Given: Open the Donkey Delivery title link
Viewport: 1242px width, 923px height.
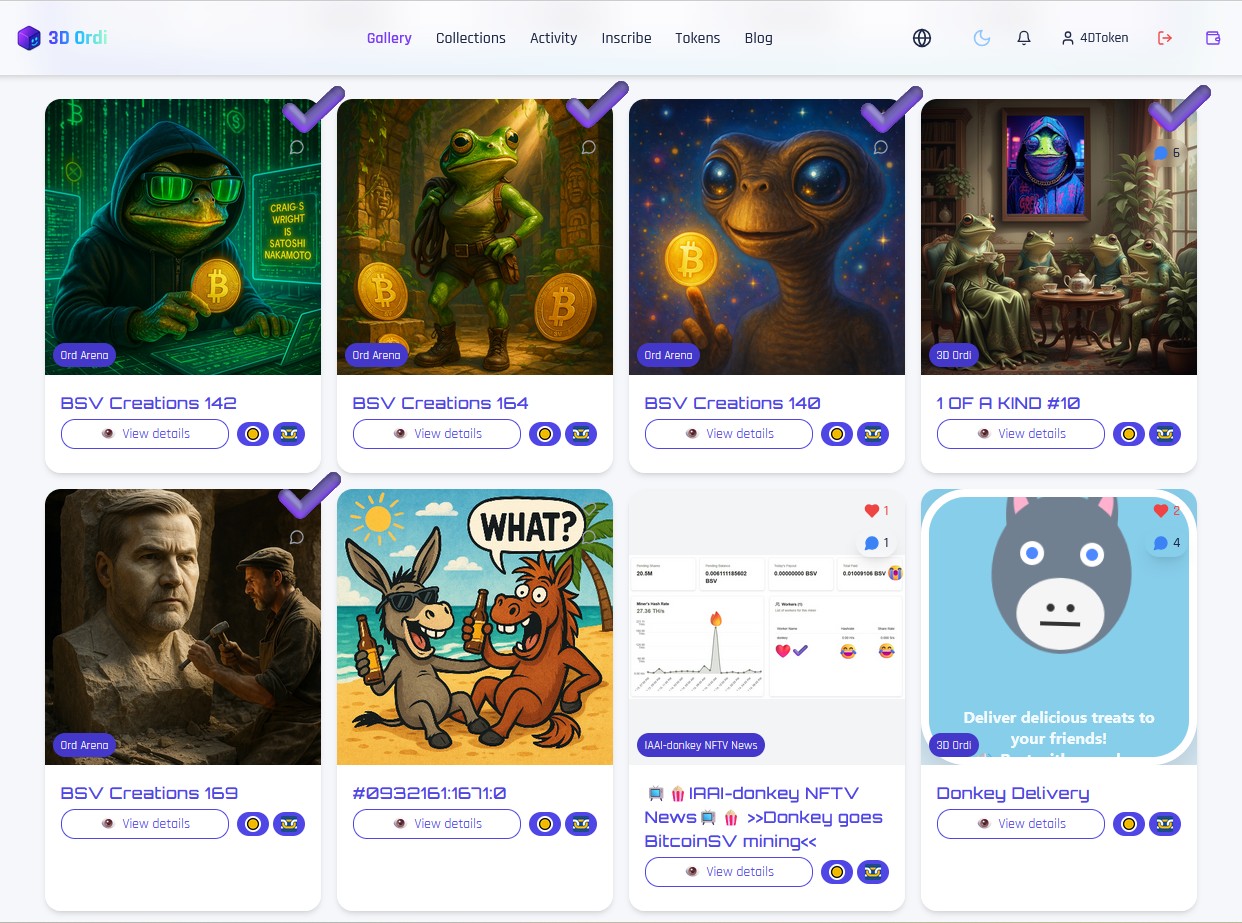Looking at the screenshot, I should pos(1013,793).
